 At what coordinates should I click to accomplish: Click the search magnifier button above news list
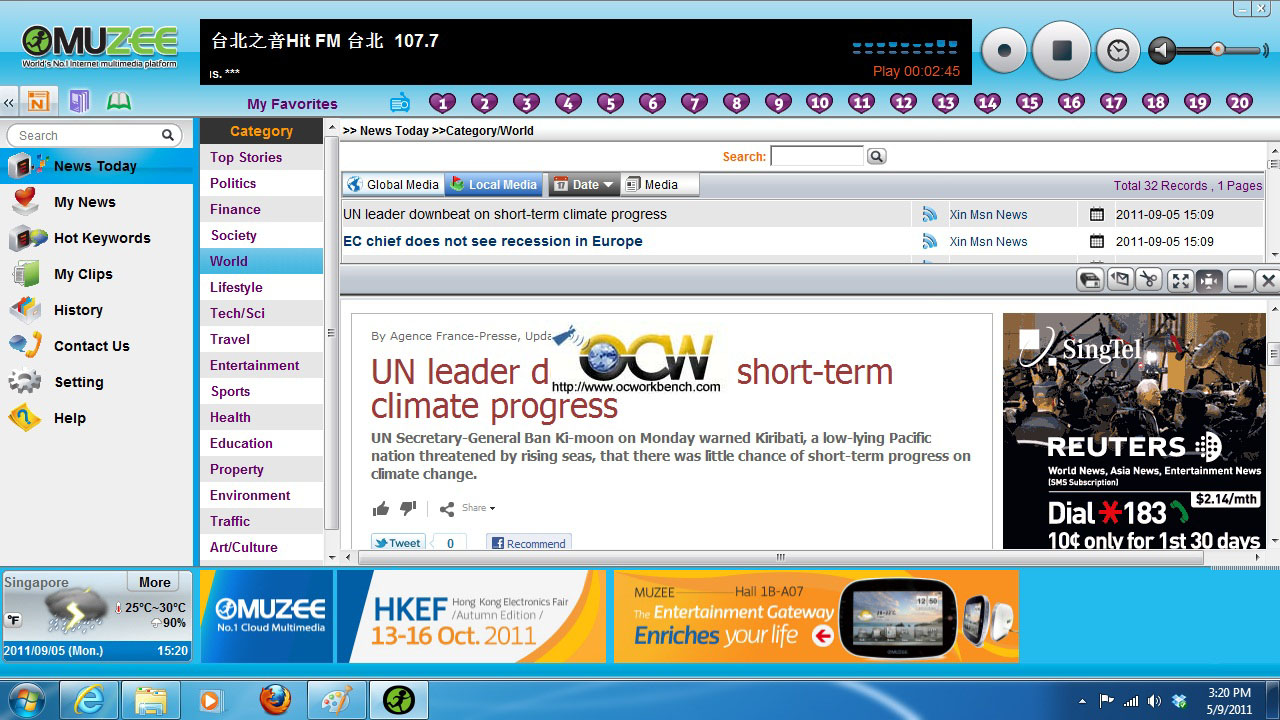click(876, 156)
